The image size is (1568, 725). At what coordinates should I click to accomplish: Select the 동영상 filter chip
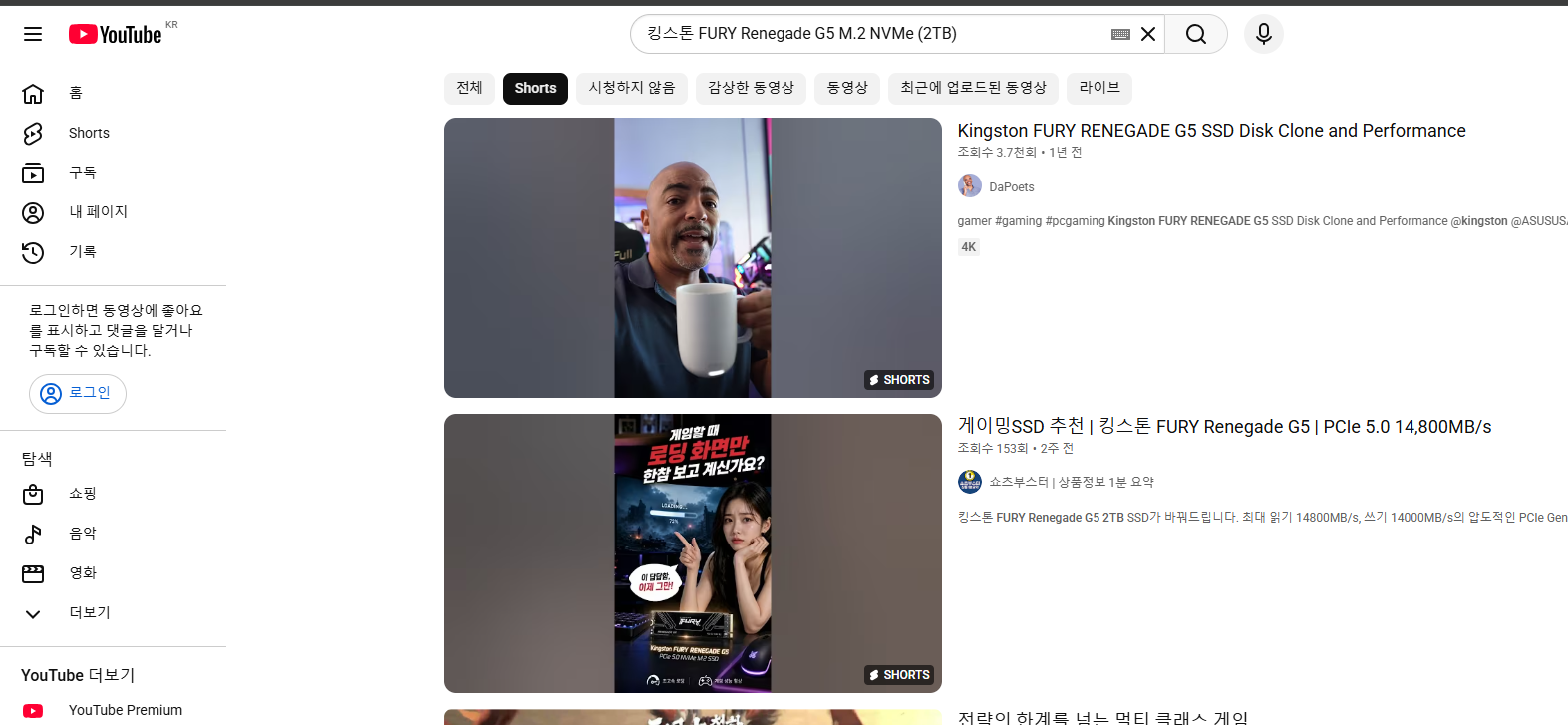pyautogui.click(x=847, y=88)
